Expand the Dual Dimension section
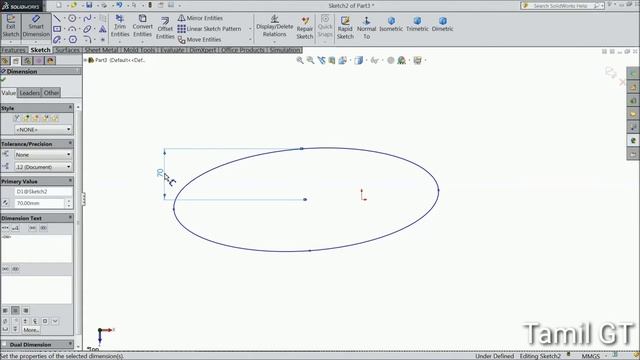Screen dimensions: 640x360 (x=70, y=344)
